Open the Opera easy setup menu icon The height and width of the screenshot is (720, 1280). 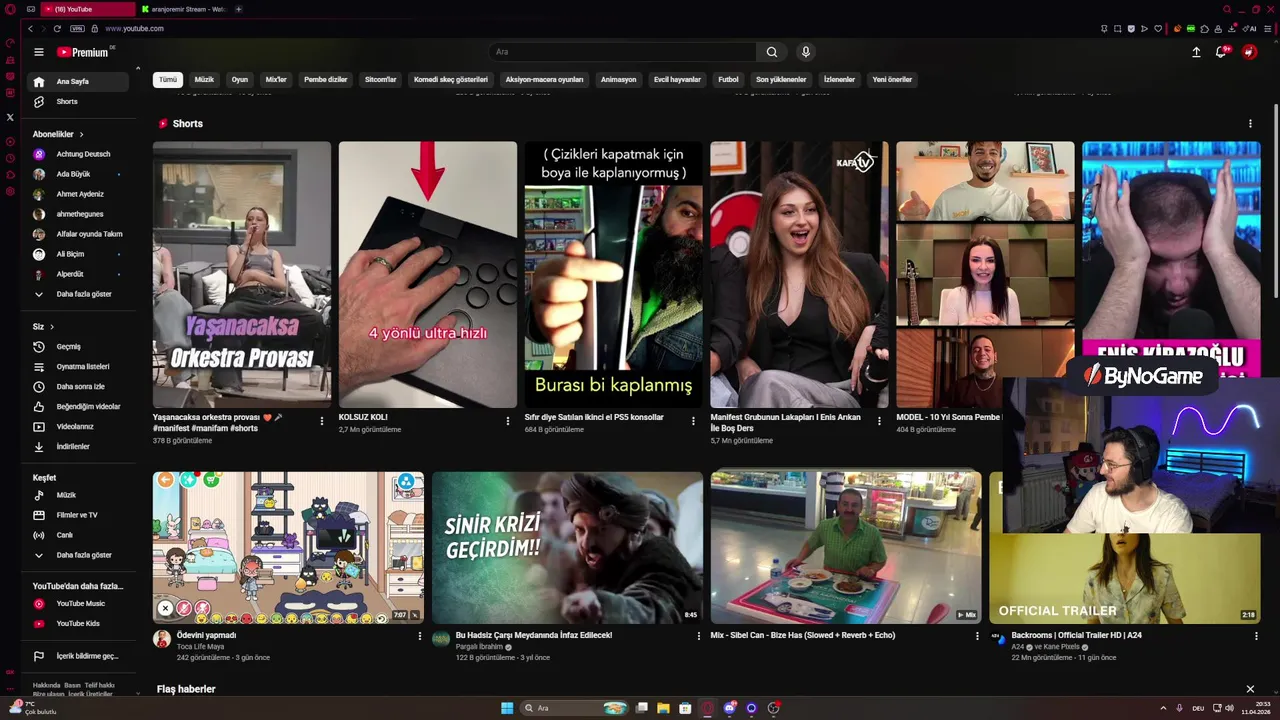1268,29
